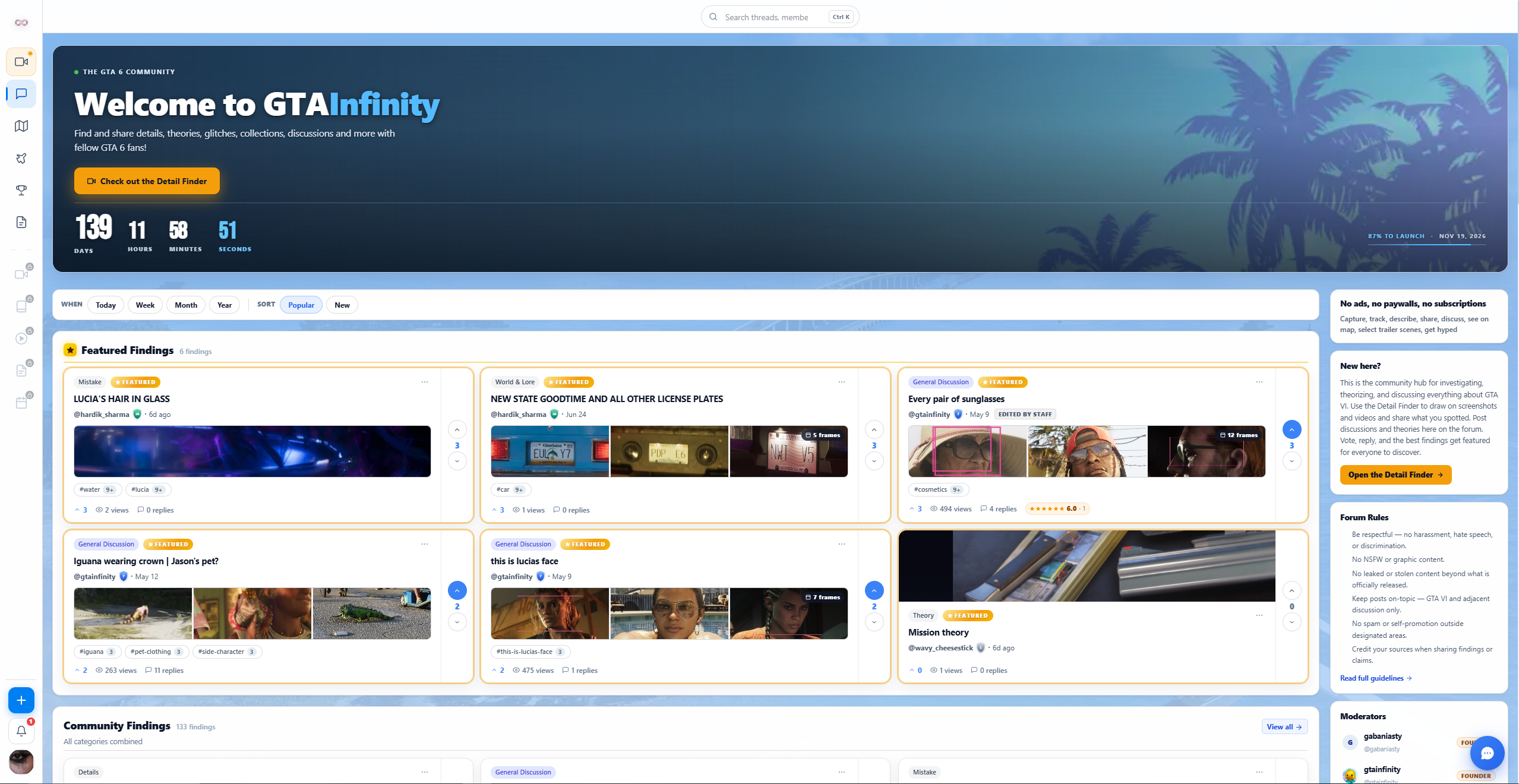Click View all community findings
Screen dimensions: 1519x784
coord(1284,727)
